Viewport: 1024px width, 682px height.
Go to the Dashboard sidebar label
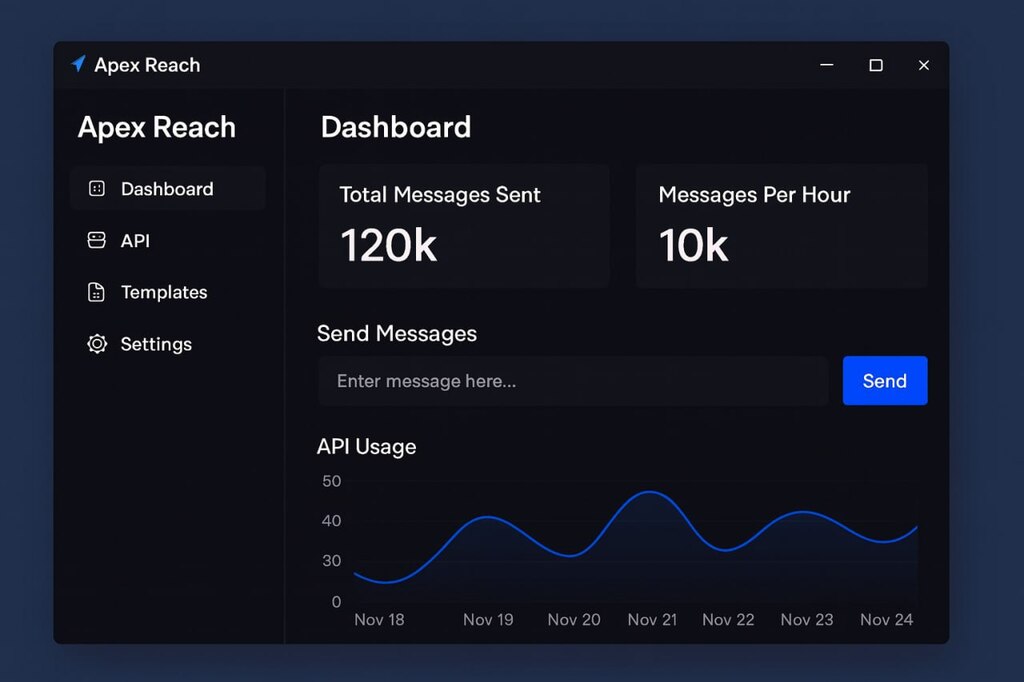167,189
